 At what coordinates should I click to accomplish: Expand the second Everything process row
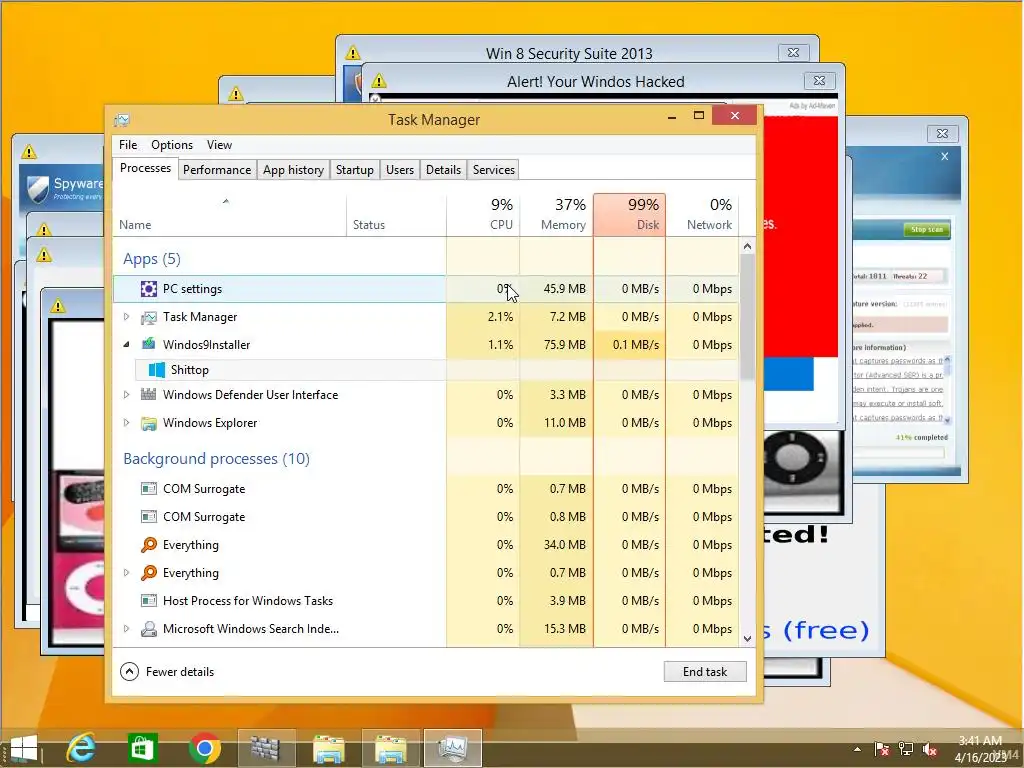126,573
